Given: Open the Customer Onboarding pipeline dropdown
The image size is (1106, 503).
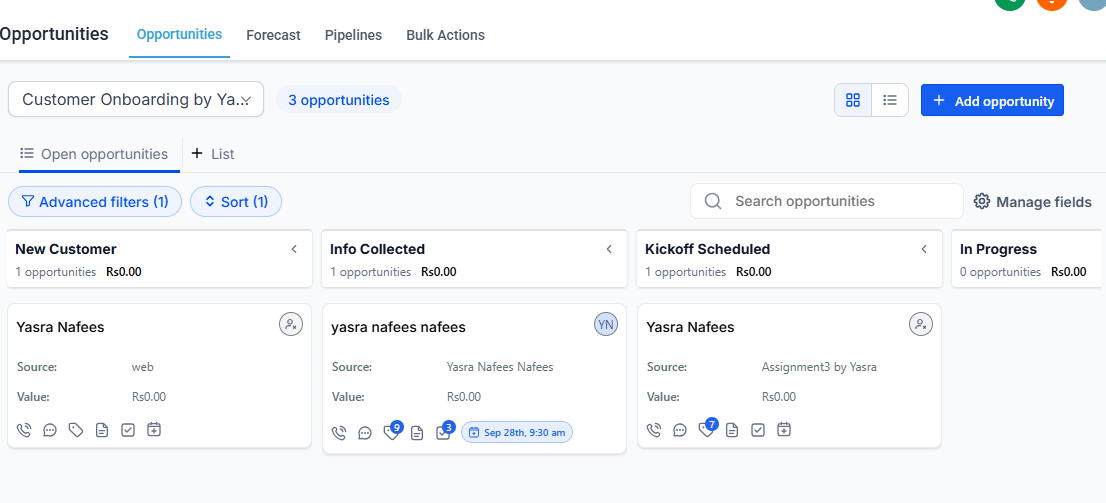Looking at the screenshot, I should click(136, 99).
